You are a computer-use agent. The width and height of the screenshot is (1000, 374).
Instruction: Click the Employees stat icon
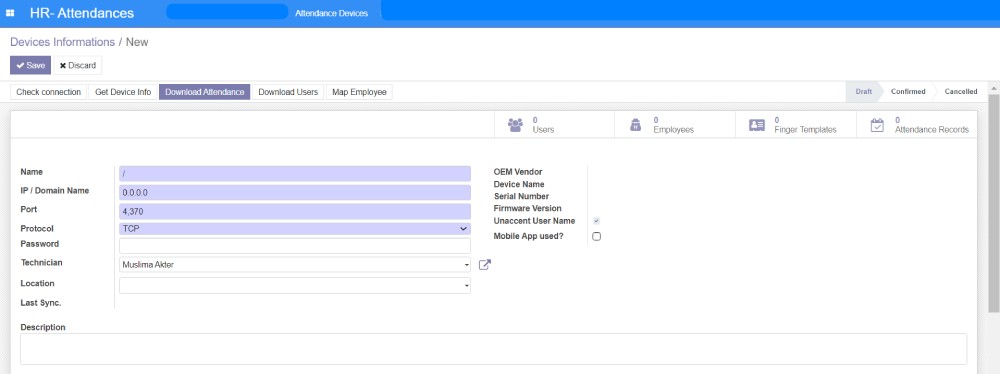pos(636,125)
